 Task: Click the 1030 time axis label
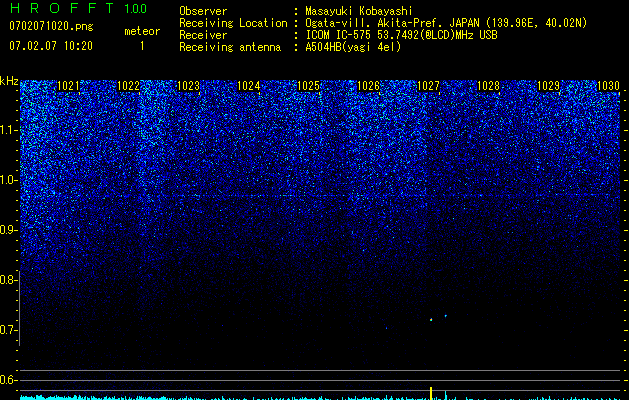pyautogui.click(x=608, y=86)
